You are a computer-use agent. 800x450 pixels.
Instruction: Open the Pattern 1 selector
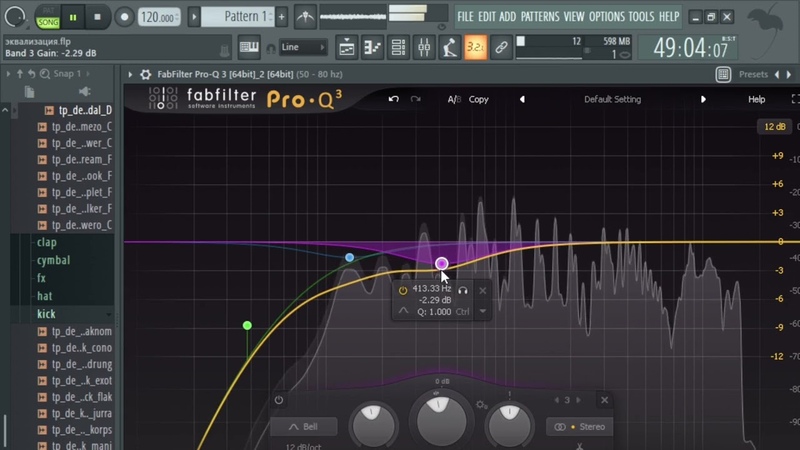tap(237, 17)
